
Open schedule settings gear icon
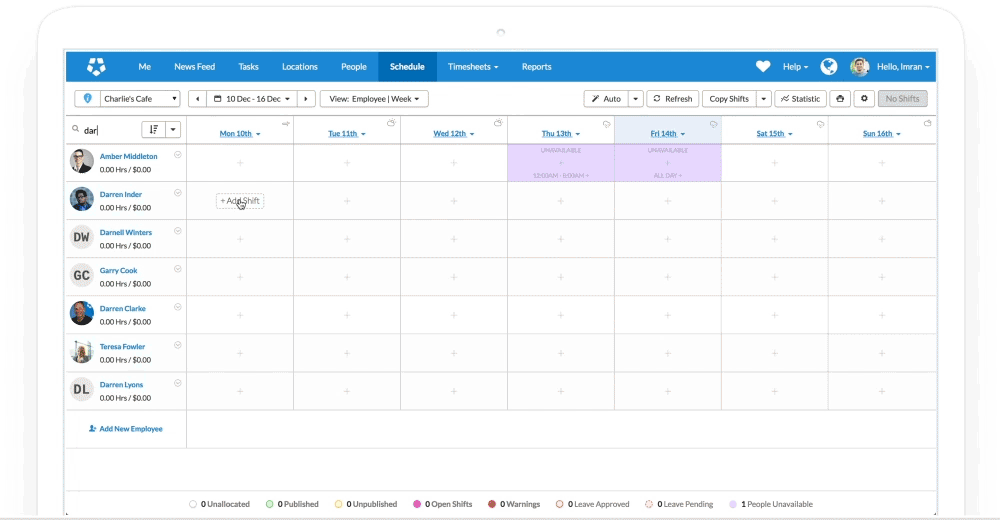point(864,99)
